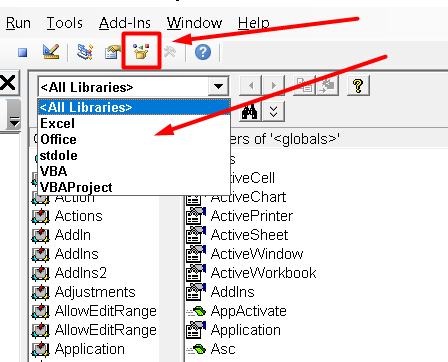This screenshot has width=448, height=362.
Task: Click the Go Back arrow button
Action: pos(251,86)
